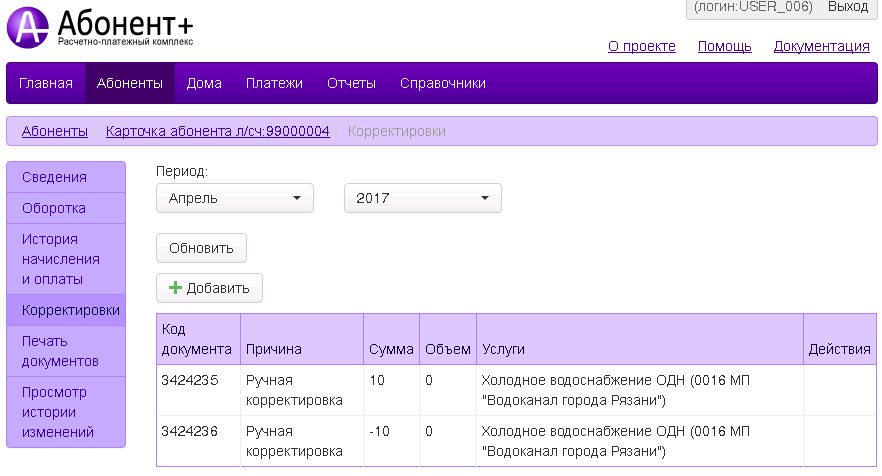Open the Главная menu item
Image resolution: width=882 pixels, height=476 pixels.
pyautogui.click(x=46, y=83)
